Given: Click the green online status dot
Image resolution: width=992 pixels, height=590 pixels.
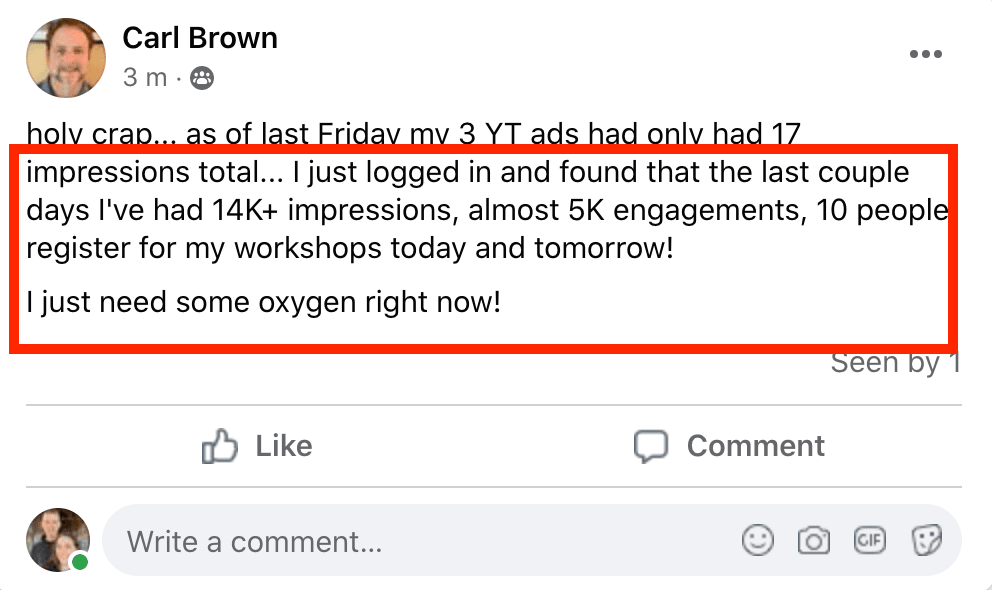Looking at the screenshot, I should pos(80,563).
